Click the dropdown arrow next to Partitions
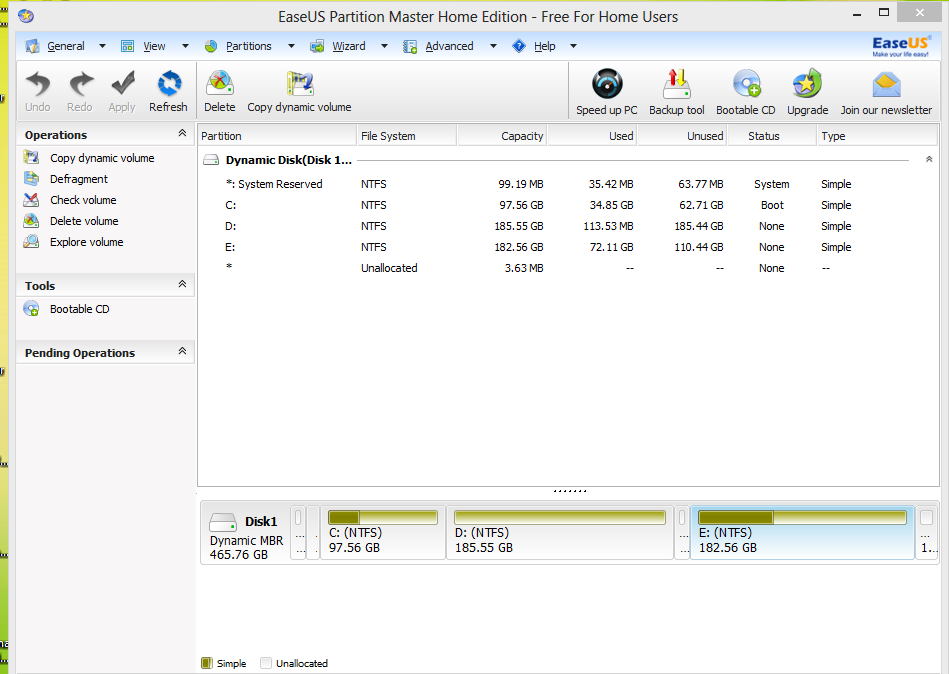The height and width of the screenshot is (674, 949). click(291, 46)
